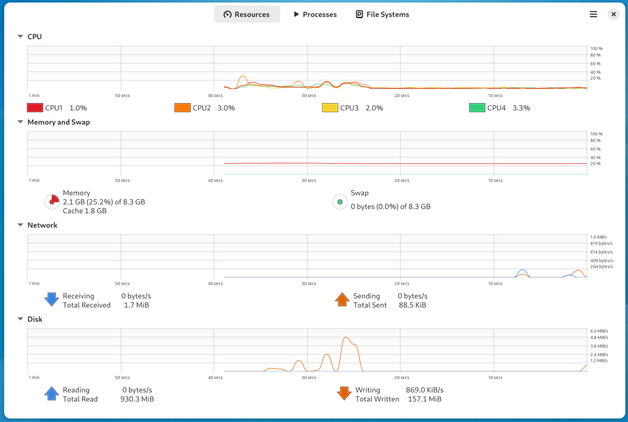Click the Total Received '1.7 MiB' value
The width and height of the screenshot is (628, 422).
coord(136,305)
